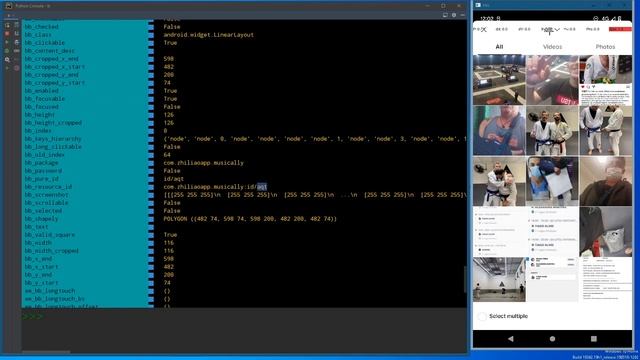Click the settings gear in Python Console toolbar
640x360 pixels.
453,15
